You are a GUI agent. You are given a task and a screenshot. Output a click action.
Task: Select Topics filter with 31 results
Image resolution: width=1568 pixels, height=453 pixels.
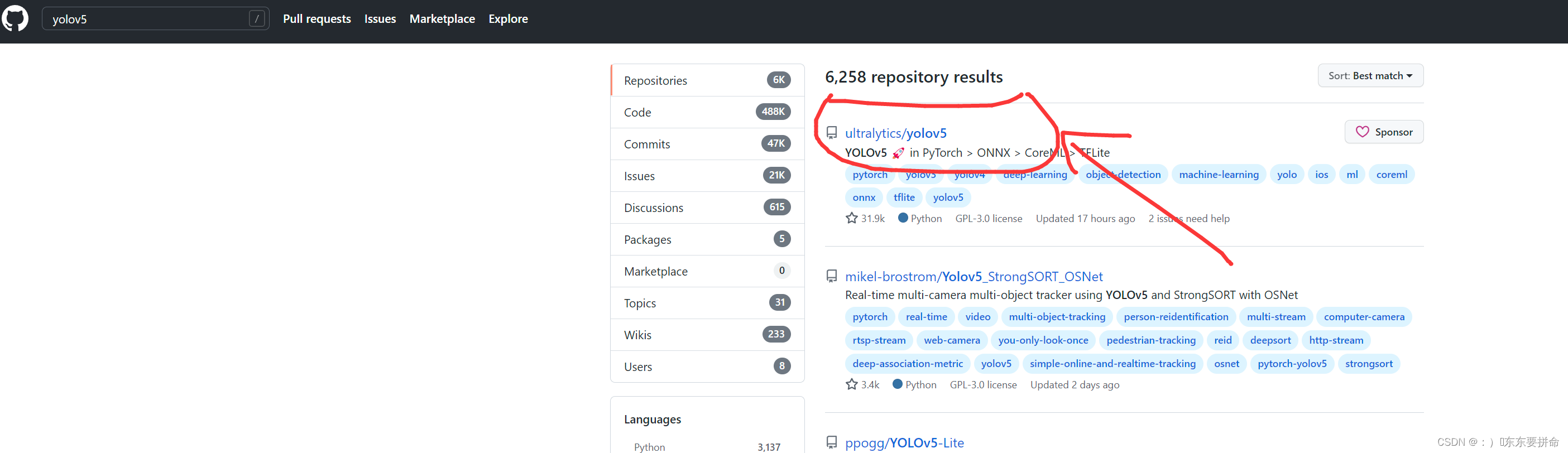pos(707,303)
